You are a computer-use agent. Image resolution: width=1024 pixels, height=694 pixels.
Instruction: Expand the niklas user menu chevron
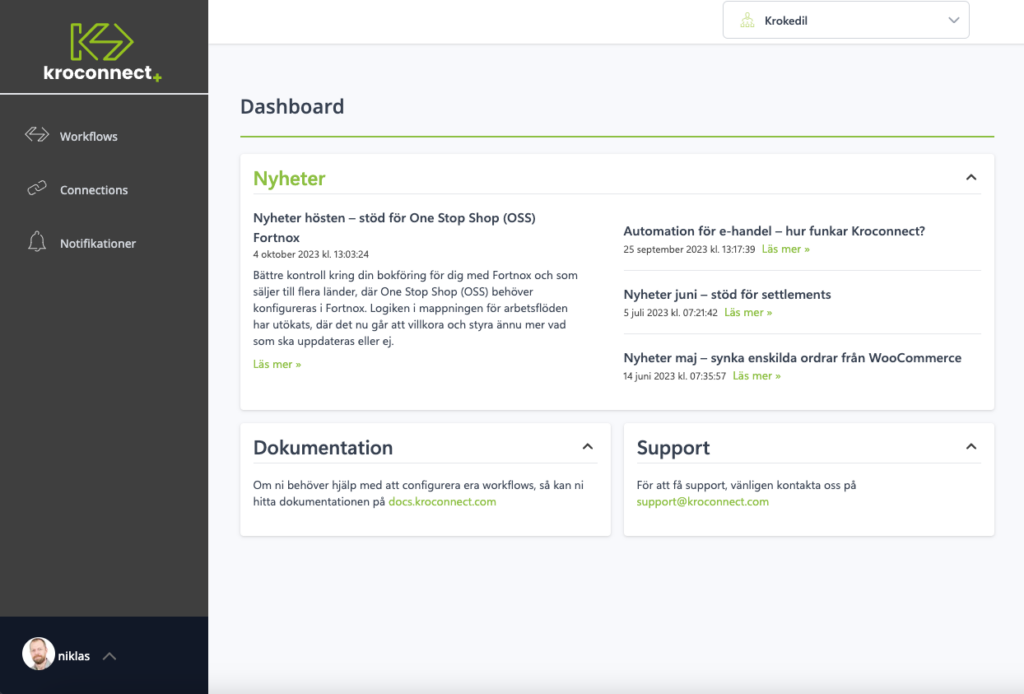click(110, 656)
